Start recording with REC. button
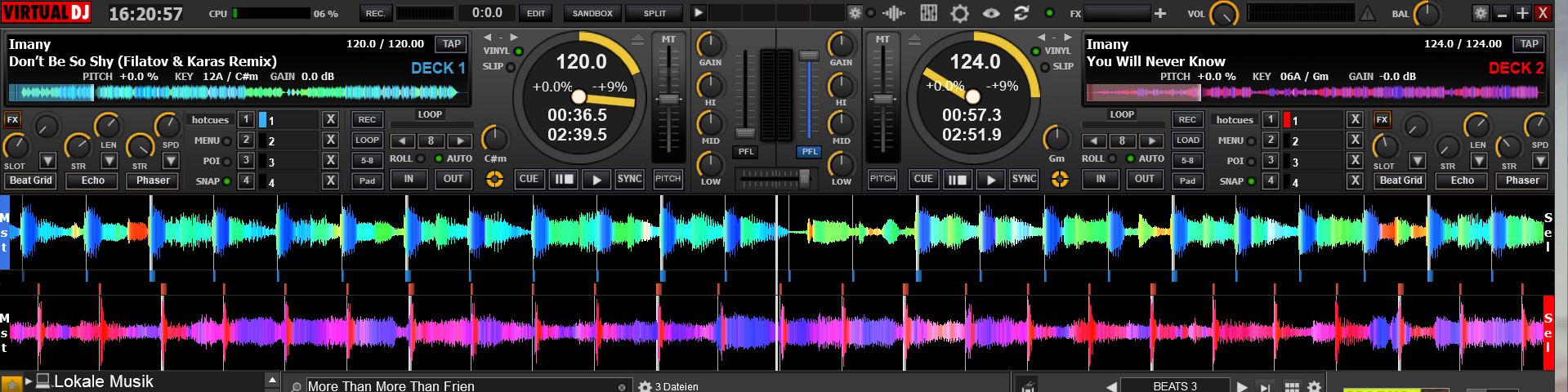 pos(375,13)
